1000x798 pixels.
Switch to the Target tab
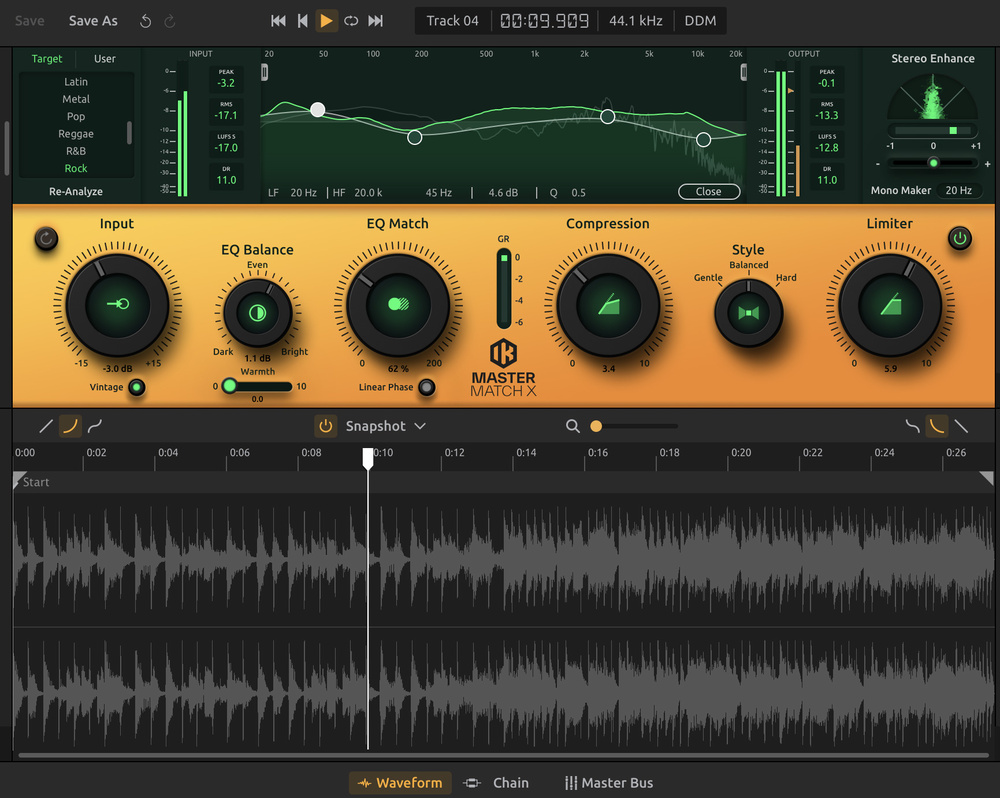tap(47, 59)
